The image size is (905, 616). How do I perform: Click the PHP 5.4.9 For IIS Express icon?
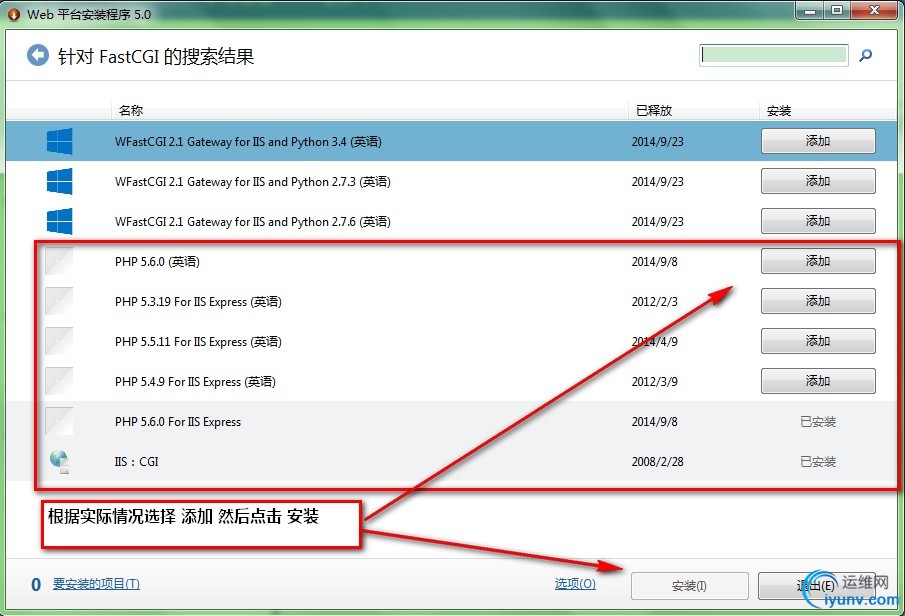coord(59,381)
